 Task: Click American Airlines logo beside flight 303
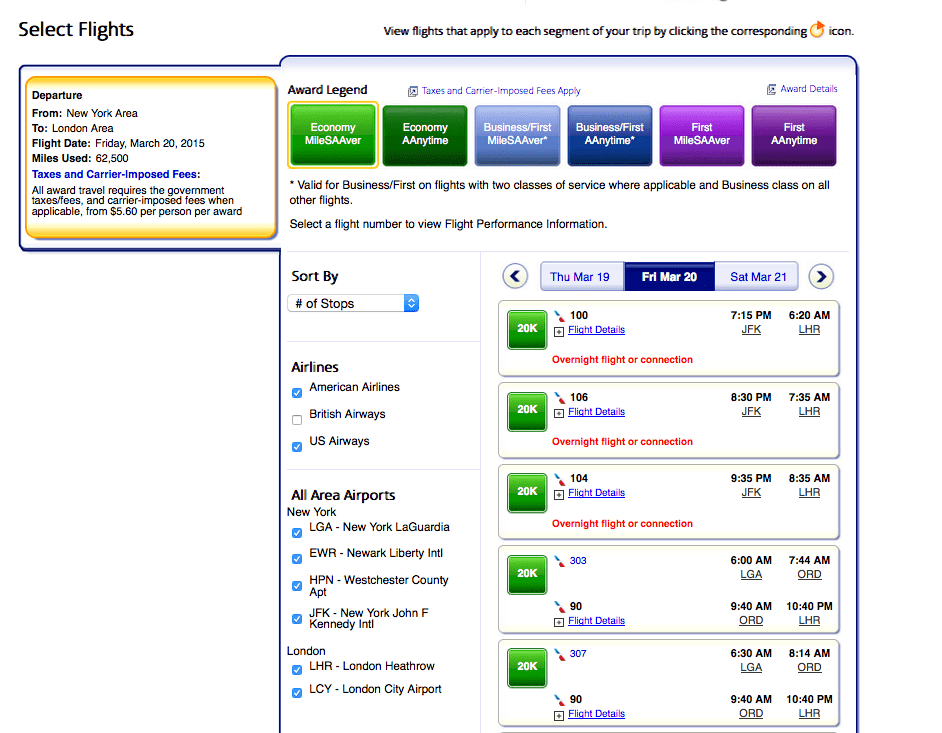559,561
